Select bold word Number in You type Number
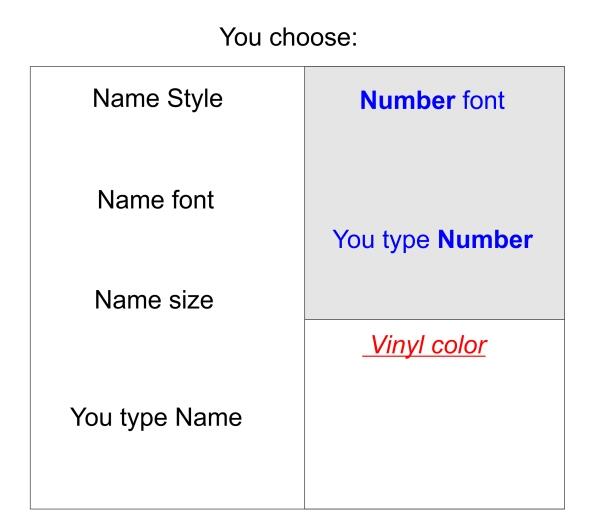 (485, 240)
